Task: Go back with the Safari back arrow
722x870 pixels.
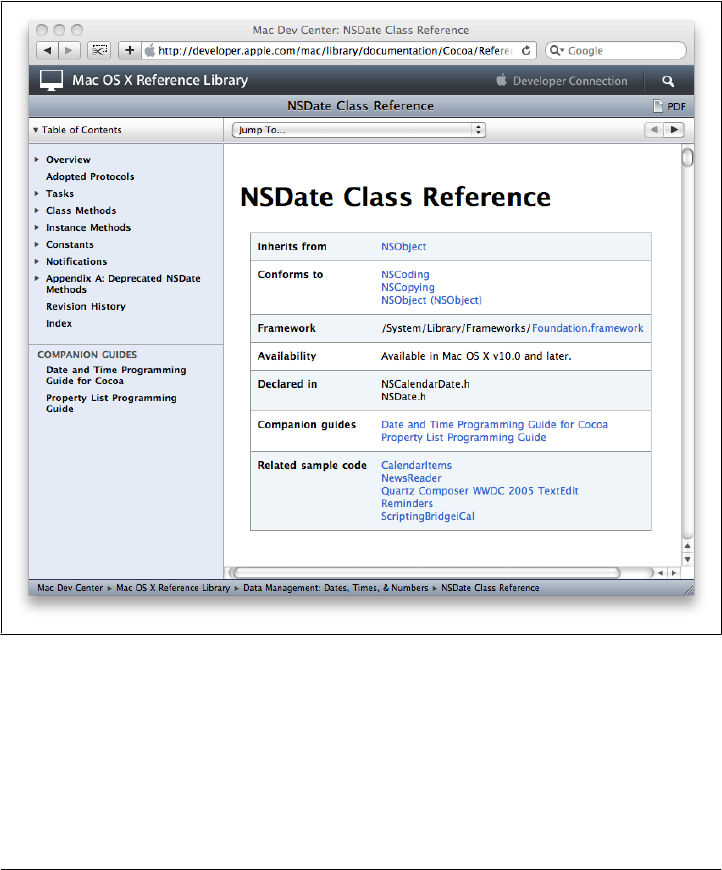Action: [x=48, y=50]
